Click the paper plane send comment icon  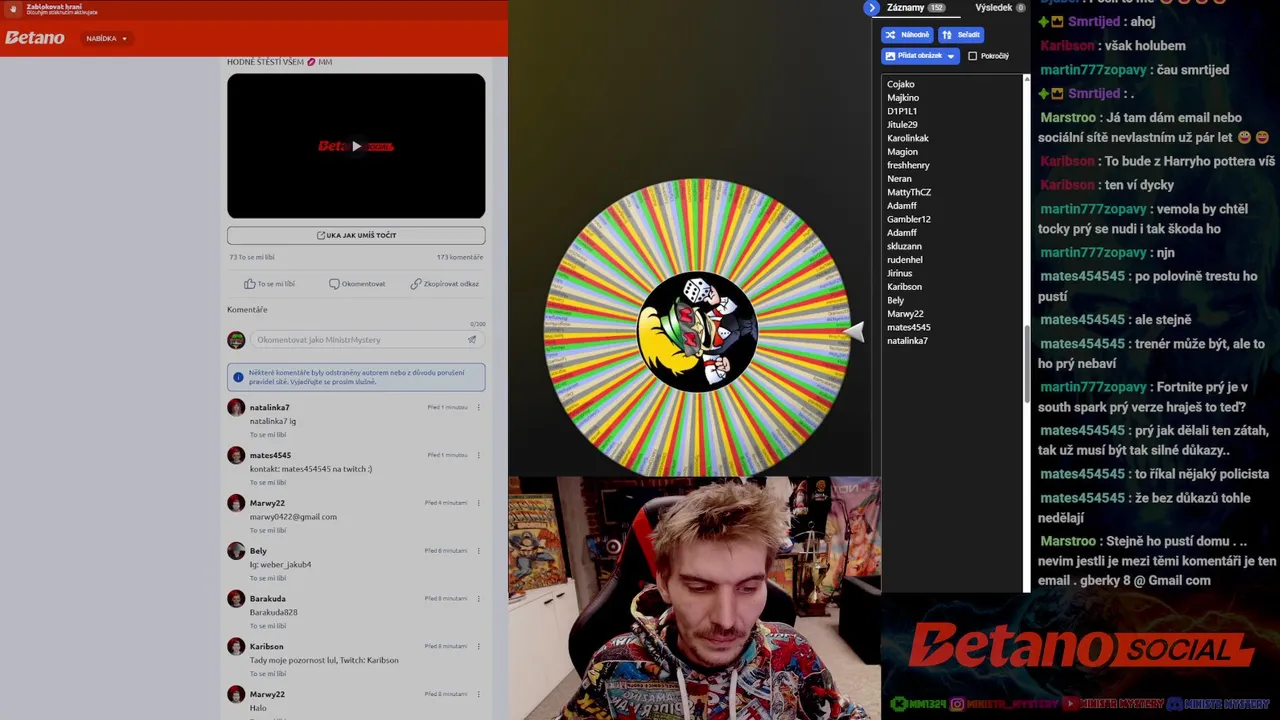pyautogui.click(x=472, y=340)
